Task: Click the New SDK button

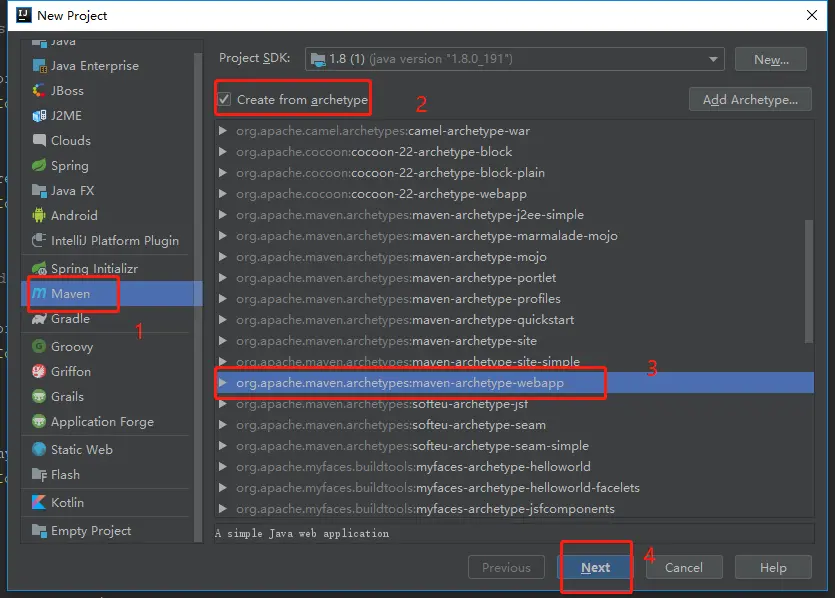Action: (771, 59)
